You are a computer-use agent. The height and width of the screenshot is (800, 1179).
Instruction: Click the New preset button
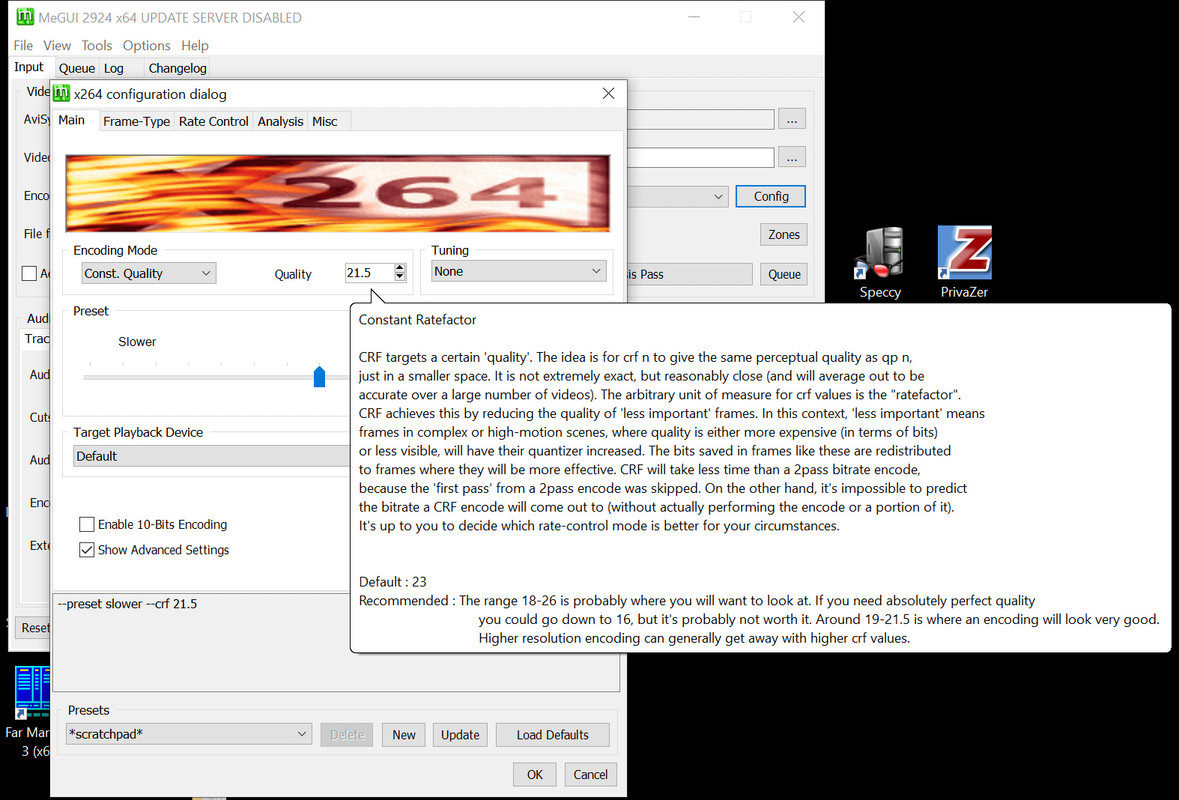[x=404, y=735]
